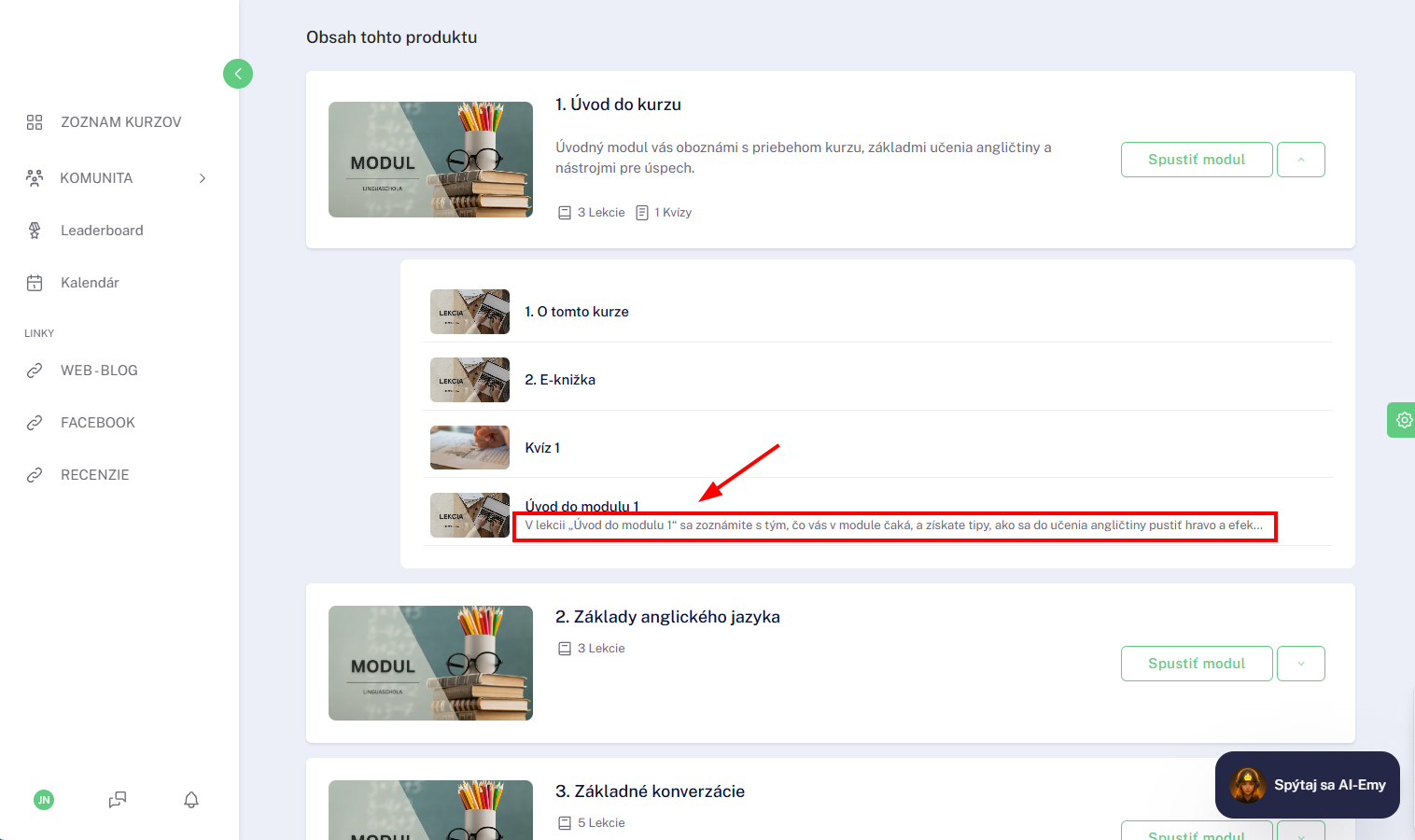Viewport: 1415px width, 840px height.
Task: Open the WEB-BLOG link
Action: (x=99, y=371)
